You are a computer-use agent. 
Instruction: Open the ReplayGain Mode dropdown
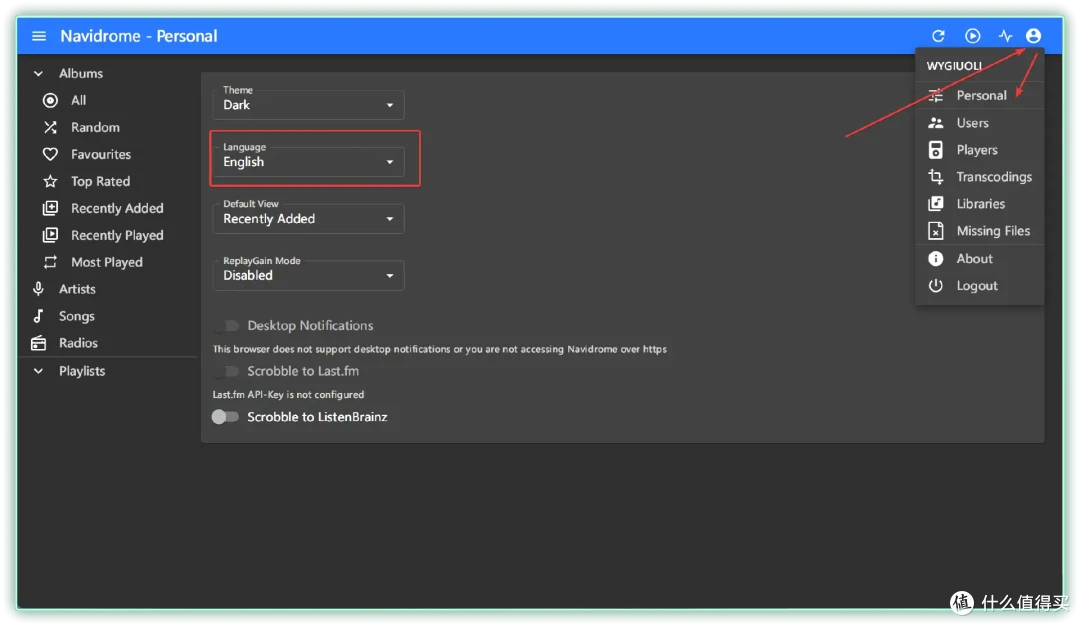coord(308,275)
